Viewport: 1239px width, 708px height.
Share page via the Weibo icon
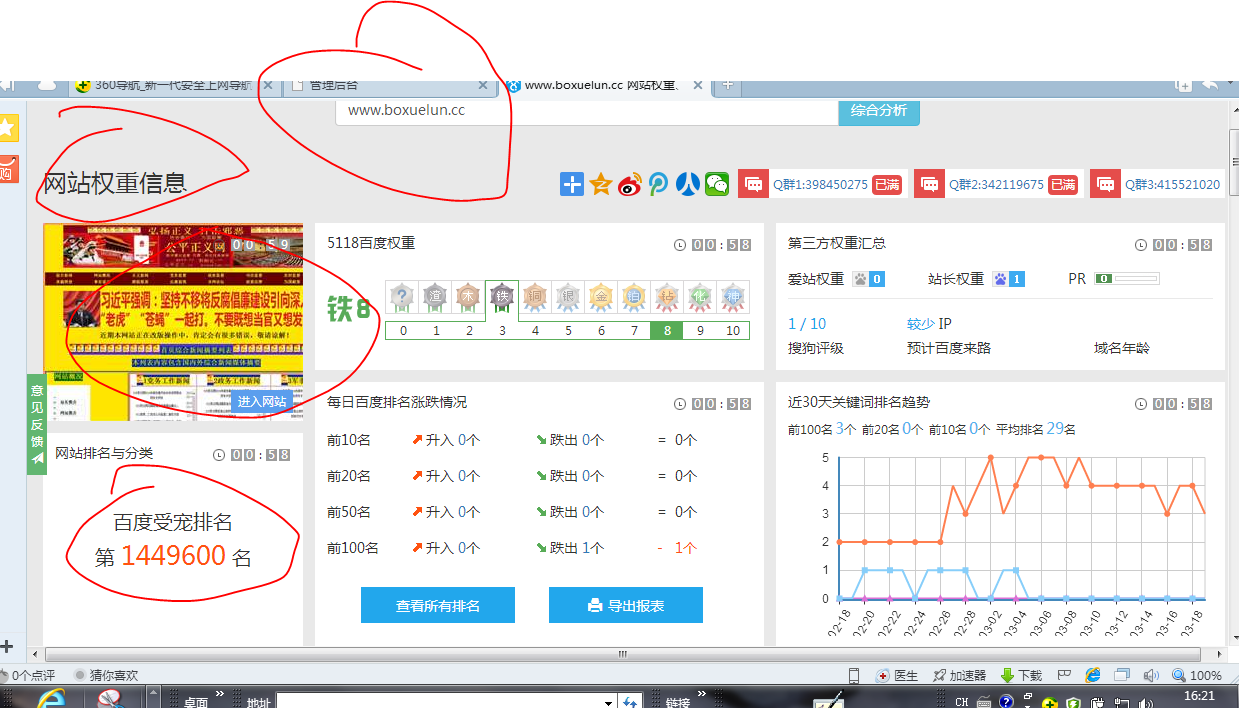(629, 184)
